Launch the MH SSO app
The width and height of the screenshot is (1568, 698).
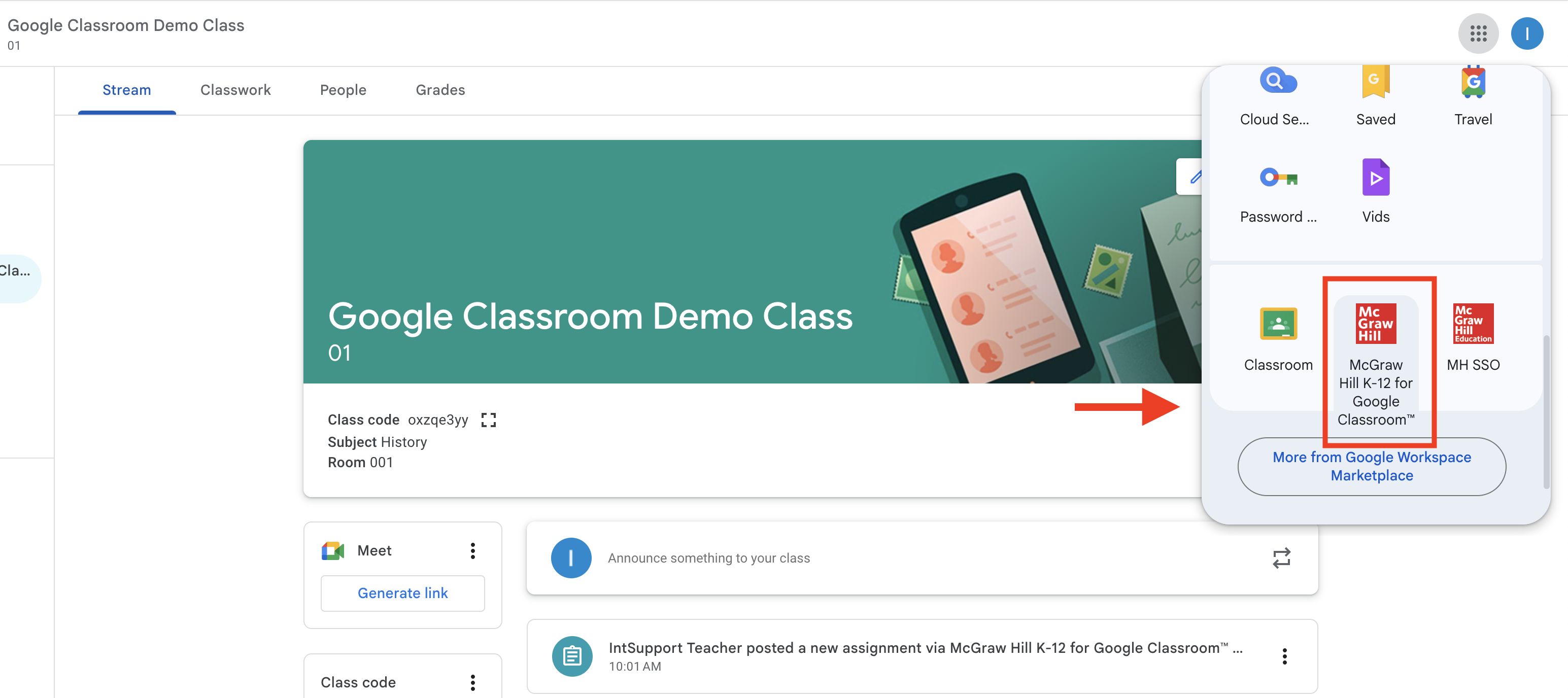coord(1473,338)
